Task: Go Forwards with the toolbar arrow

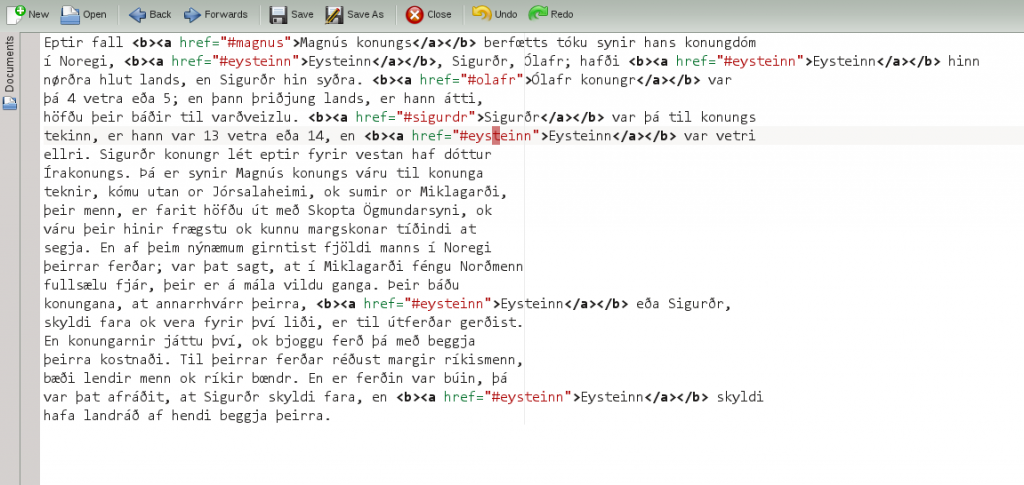Action: pyautogui.click(x=216, y=14)
